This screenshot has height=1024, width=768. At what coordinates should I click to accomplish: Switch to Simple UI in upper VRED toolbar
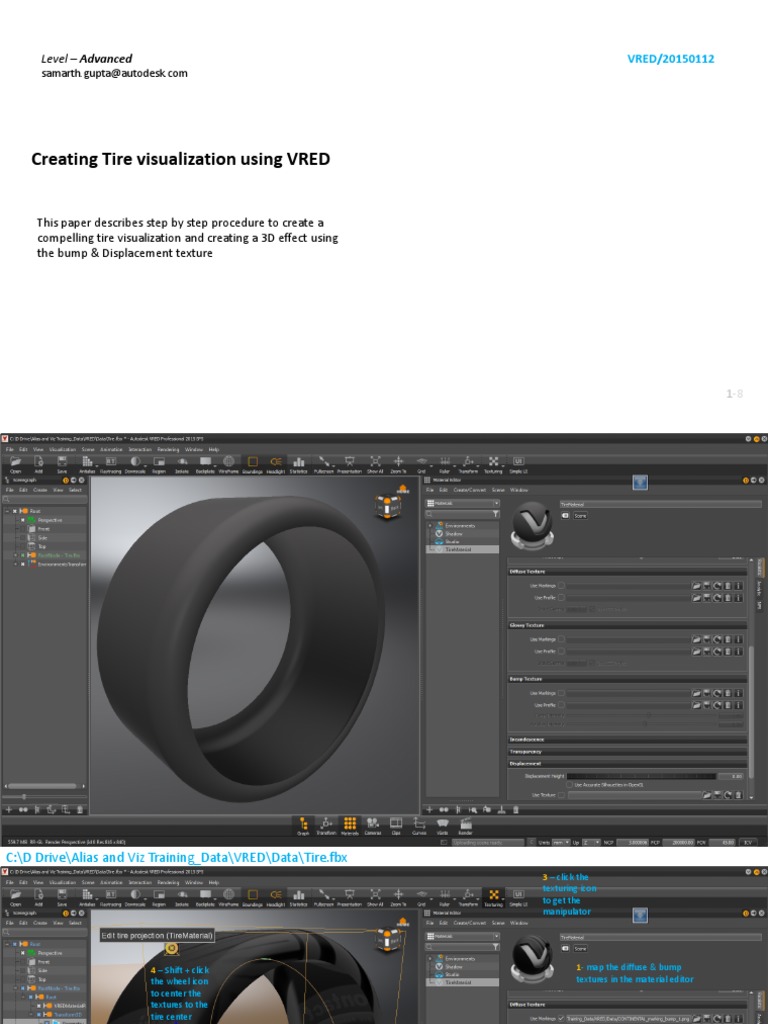[x=519, y=463]
